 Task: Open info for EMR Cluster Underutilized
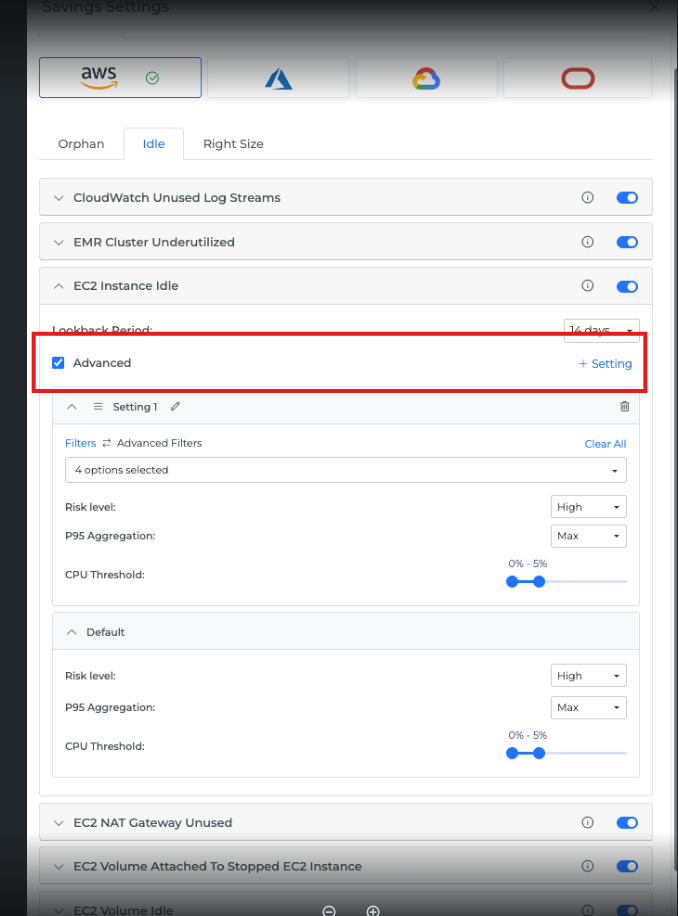587,242
